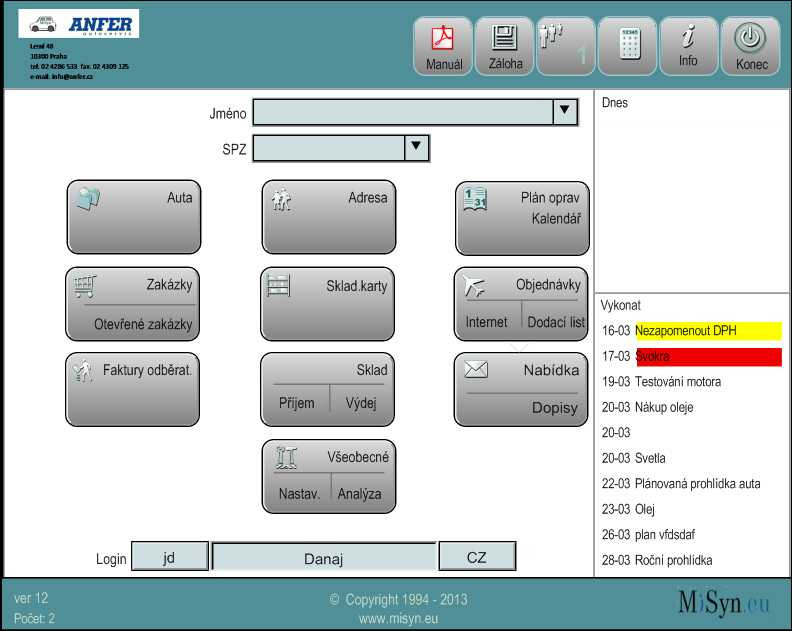The image size is (792, 631).
Task: Click into the Jméno combo field
Action: 403,112
